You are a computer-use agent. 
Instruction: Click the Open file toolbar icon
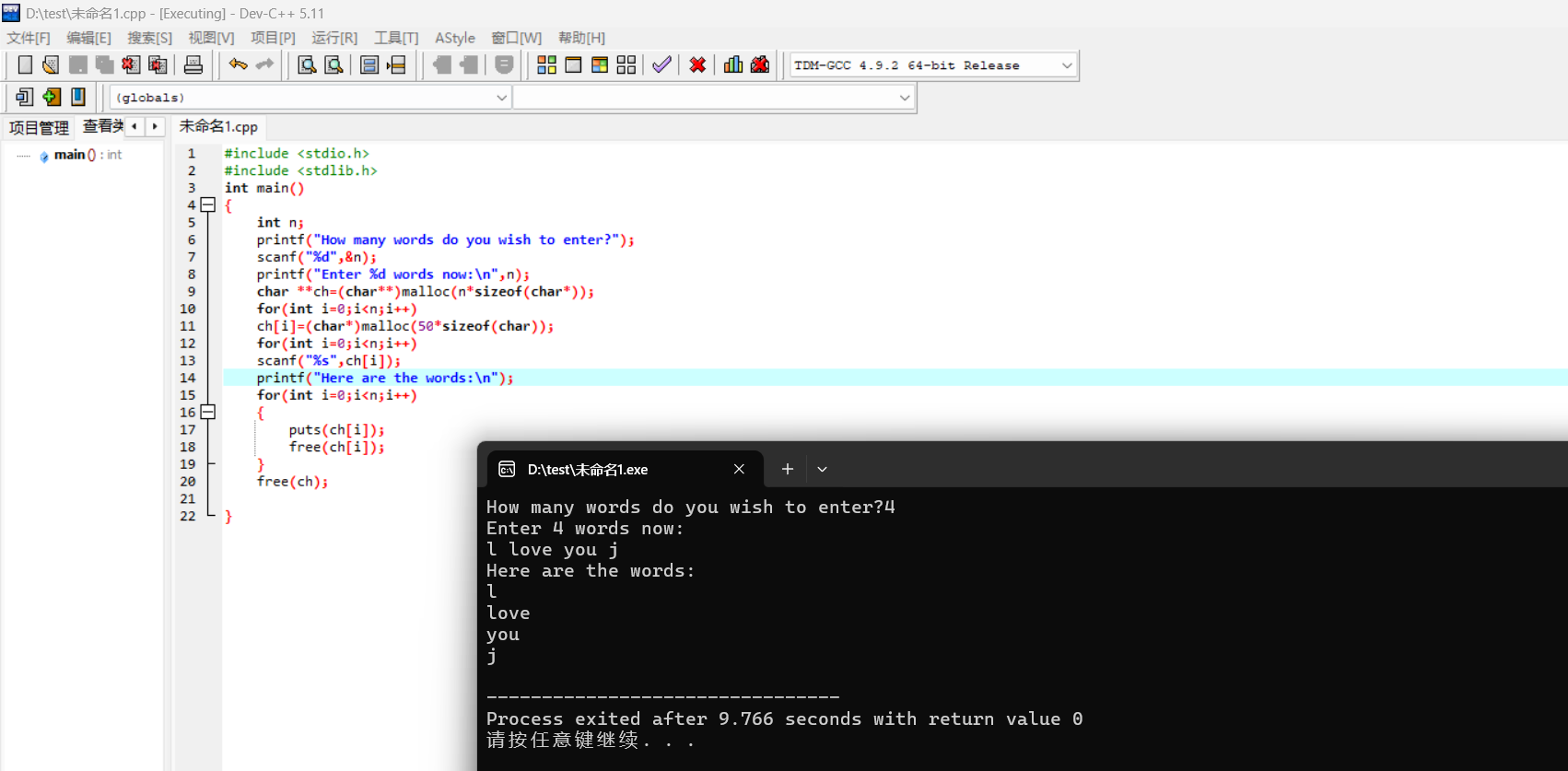coord(52,64)
